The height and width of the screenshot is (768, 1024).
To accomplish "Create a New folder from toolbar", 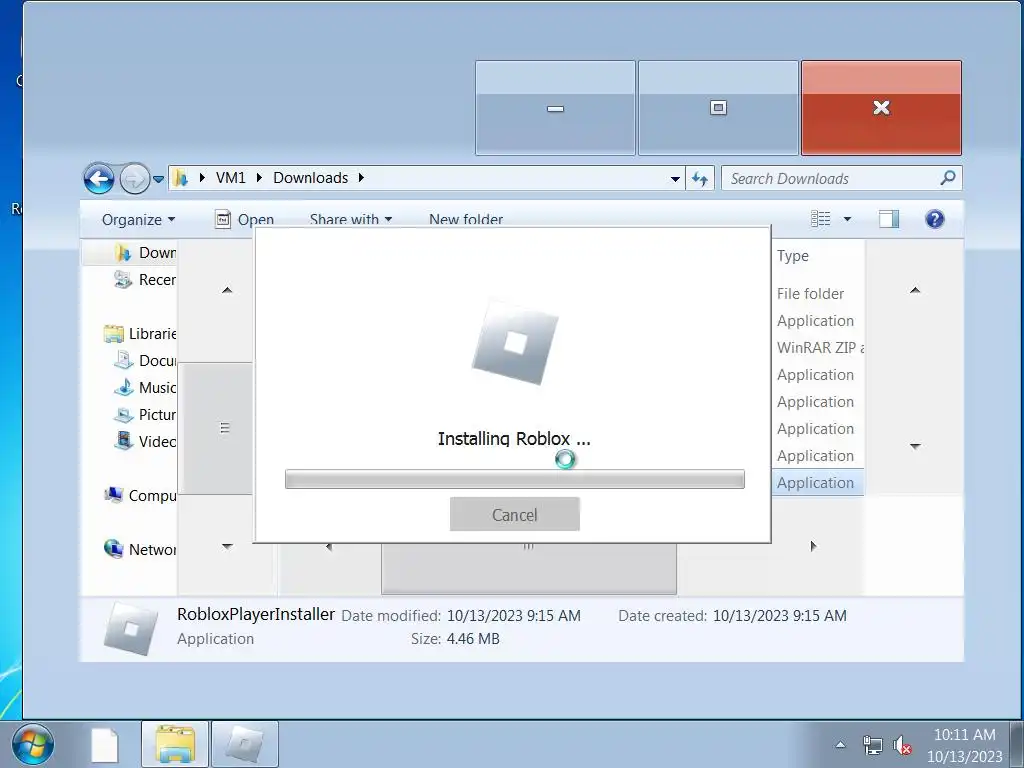I will click(x=466, y=219).
